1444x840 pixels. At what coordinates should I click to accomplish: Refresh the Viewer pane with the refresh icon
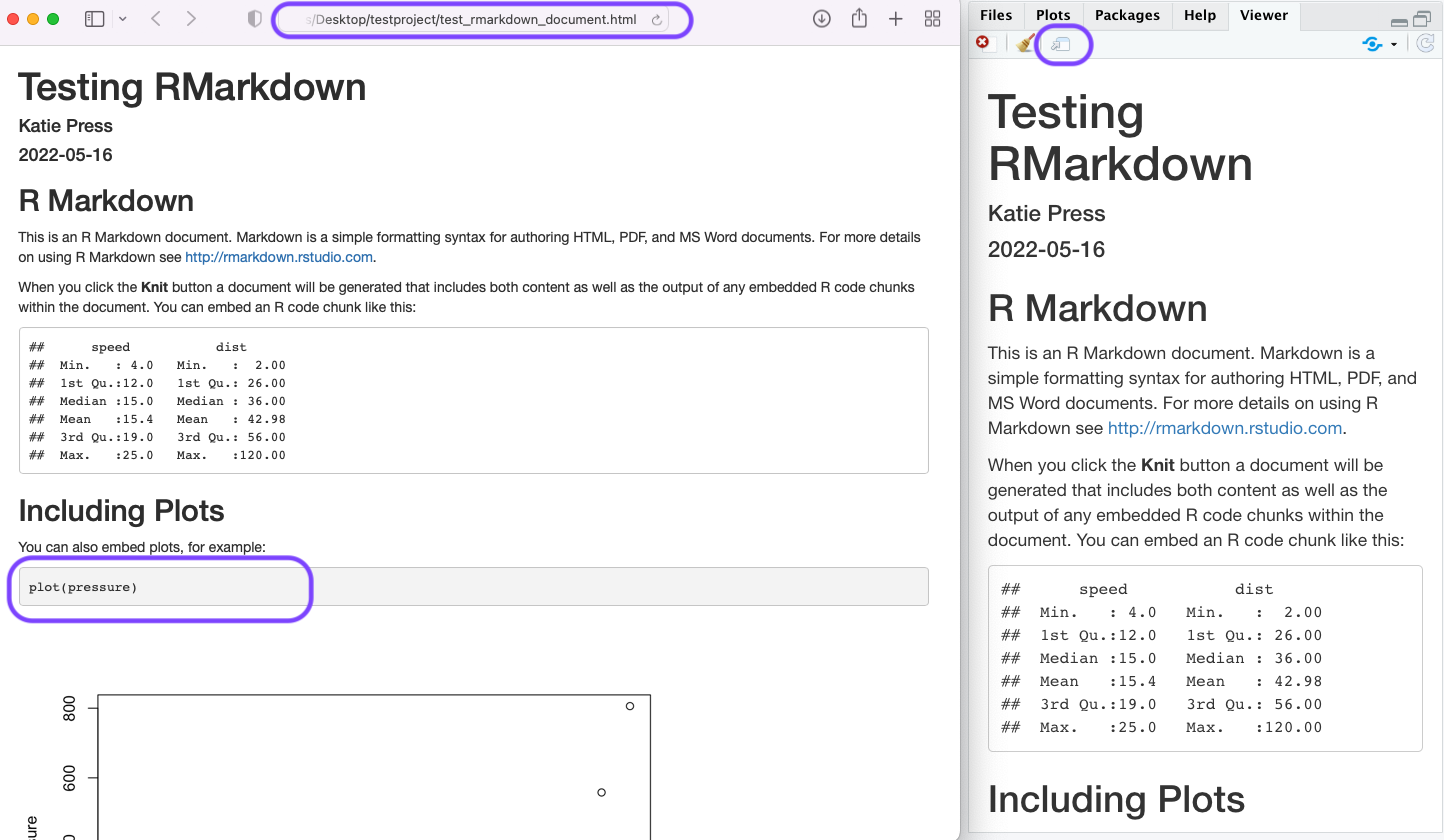point(1426,44)
